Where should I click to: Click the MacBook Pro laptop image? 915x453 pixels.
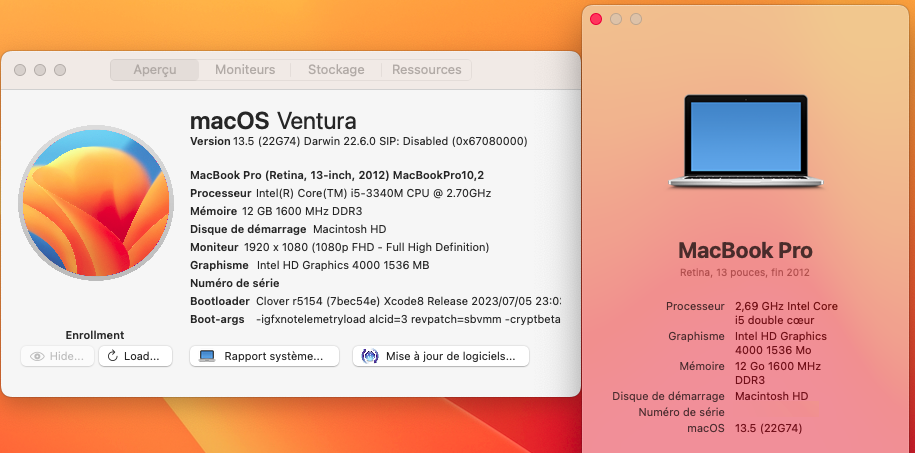pyautogui.click(x=746, y=141)
